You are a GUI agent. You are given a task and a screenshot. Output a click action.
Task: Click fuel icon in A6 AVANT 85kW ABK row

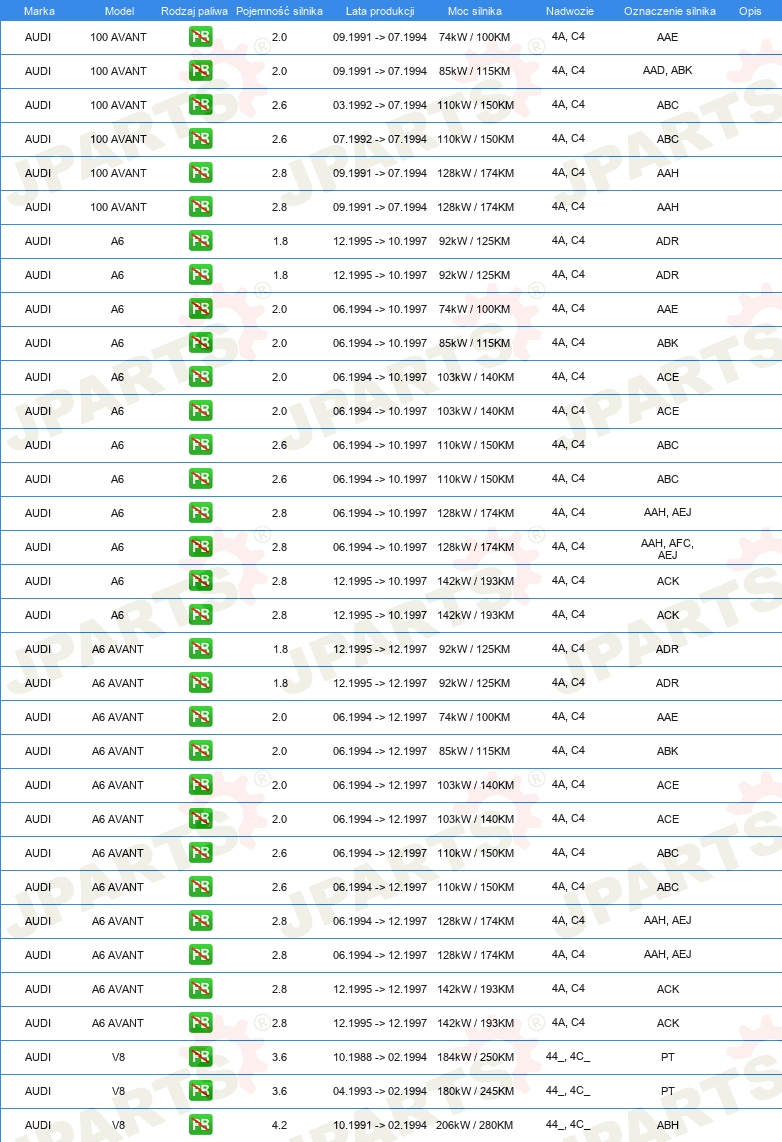[x=200, y=750]
